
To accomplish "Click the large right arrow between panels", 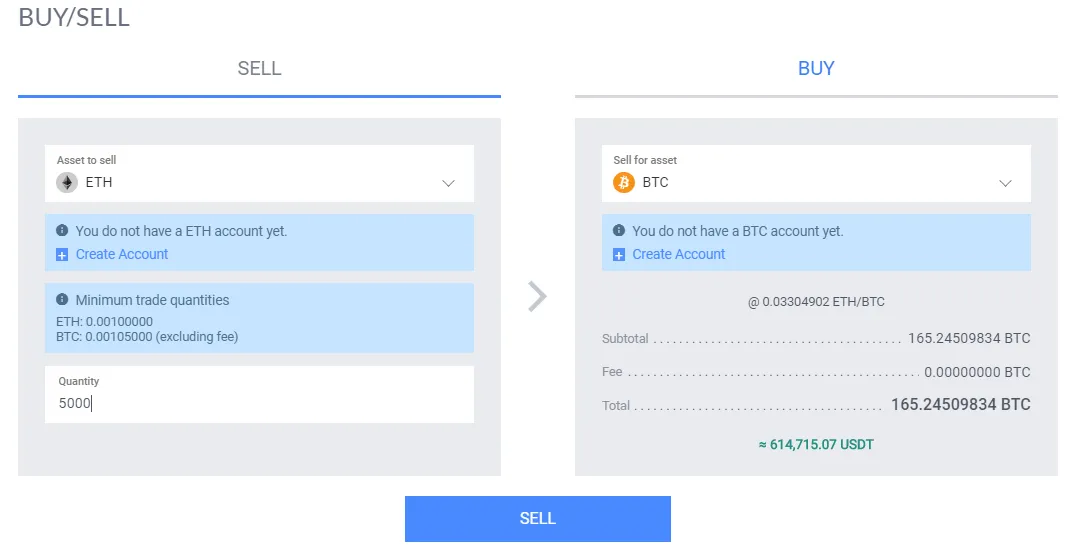I will click(537, 297).
